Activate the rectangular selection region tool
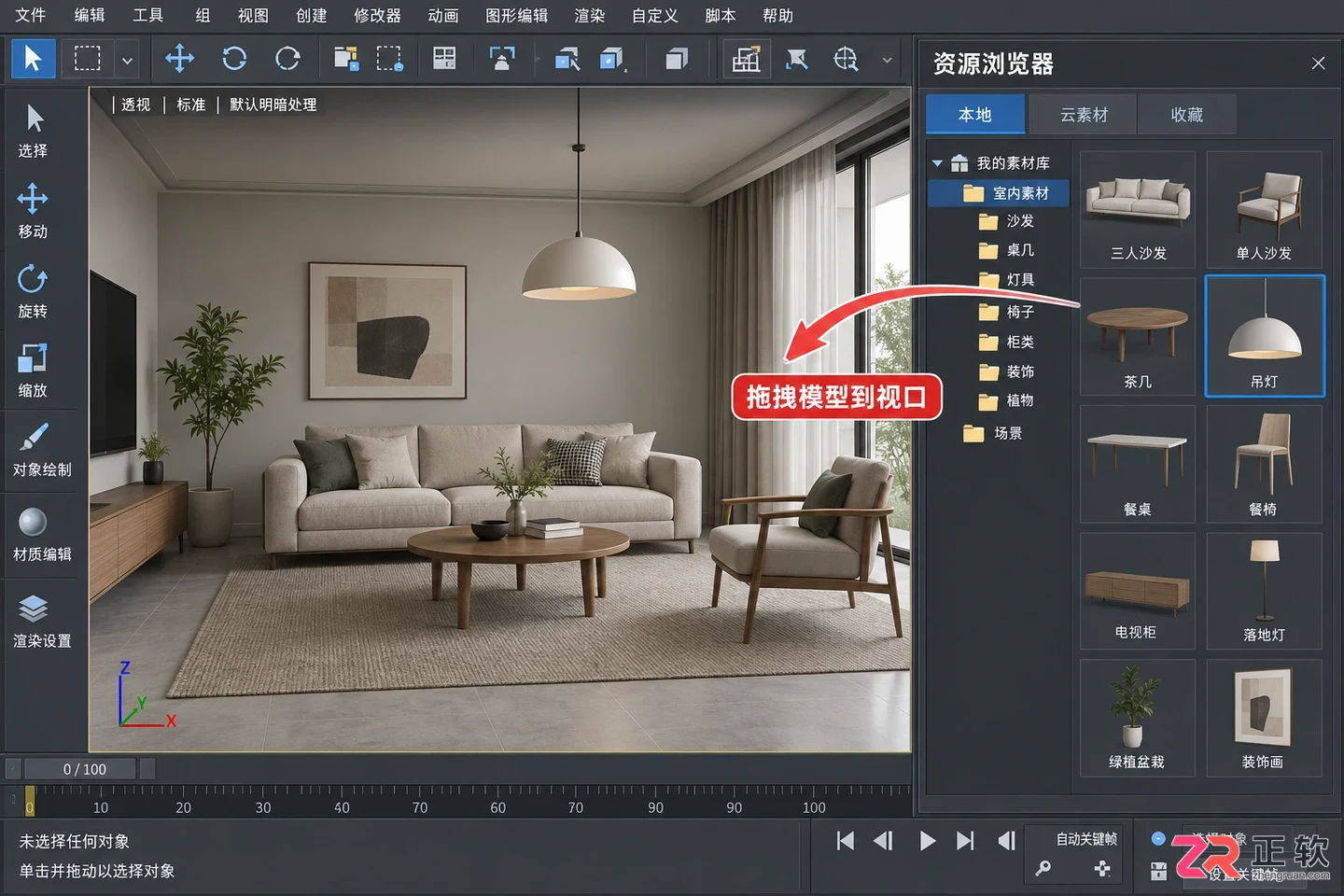Image resolution: width=1344 pixels, height=896 pixels. coord(88,59)
